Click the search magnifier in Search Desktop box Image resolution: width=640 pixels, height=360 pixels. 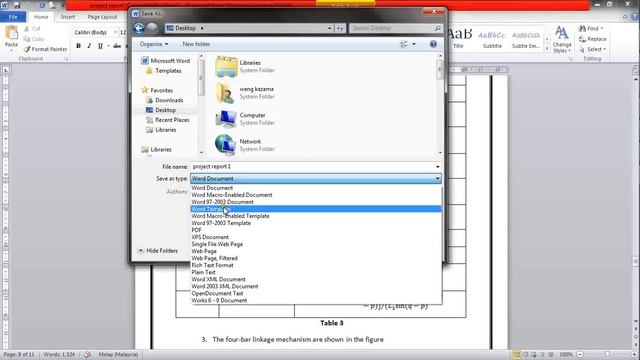[x=437, y=28]
